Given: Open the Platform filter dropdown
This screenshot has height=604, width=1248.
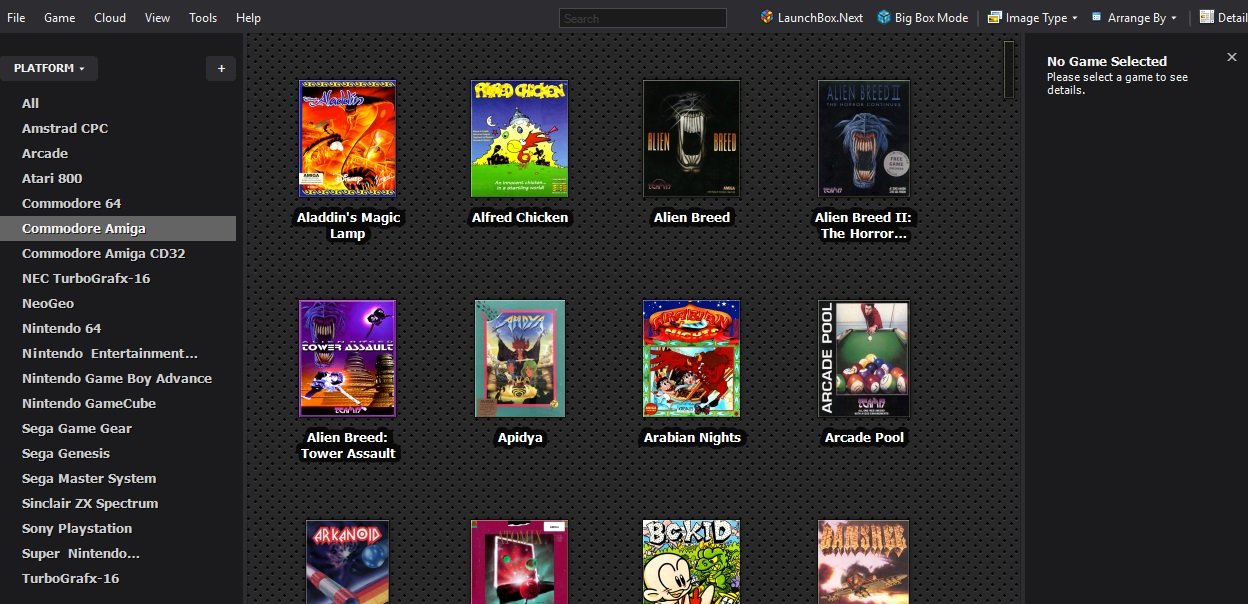Looking at the screenshot, I should click(x=49, y=68).
